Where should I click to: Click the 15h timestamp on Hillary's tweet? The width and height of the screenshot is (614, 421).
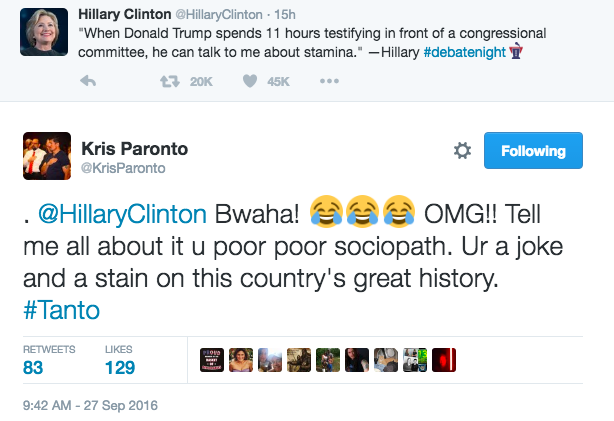(285, 14)
